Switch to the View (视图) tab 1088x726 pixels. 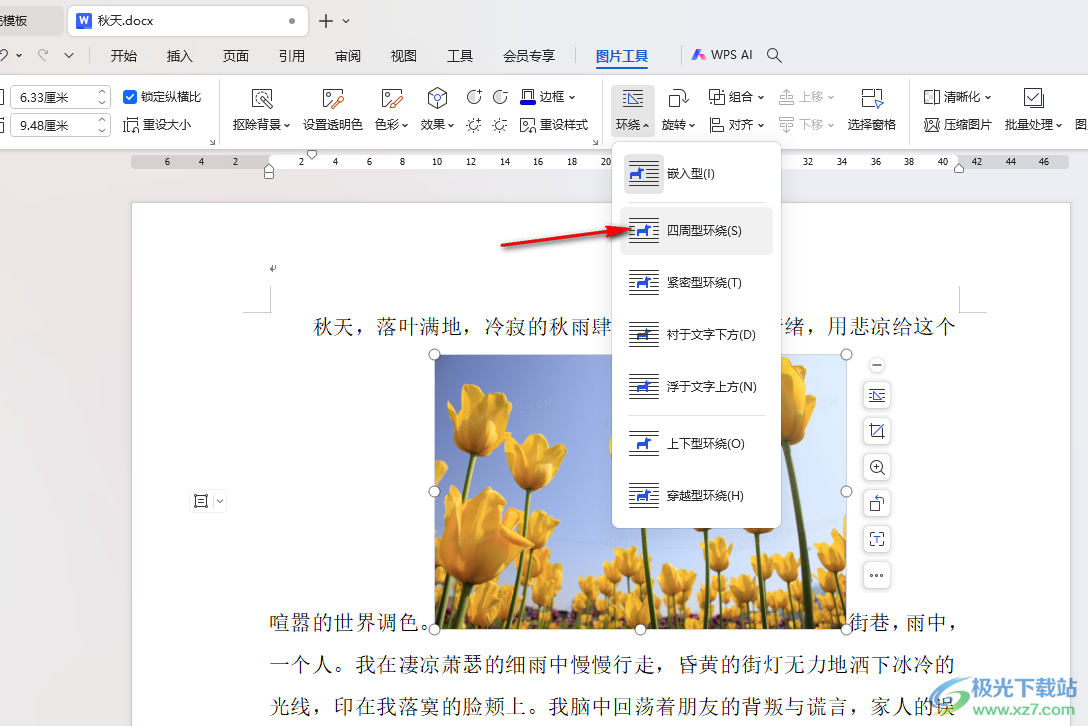coord(403,56)
